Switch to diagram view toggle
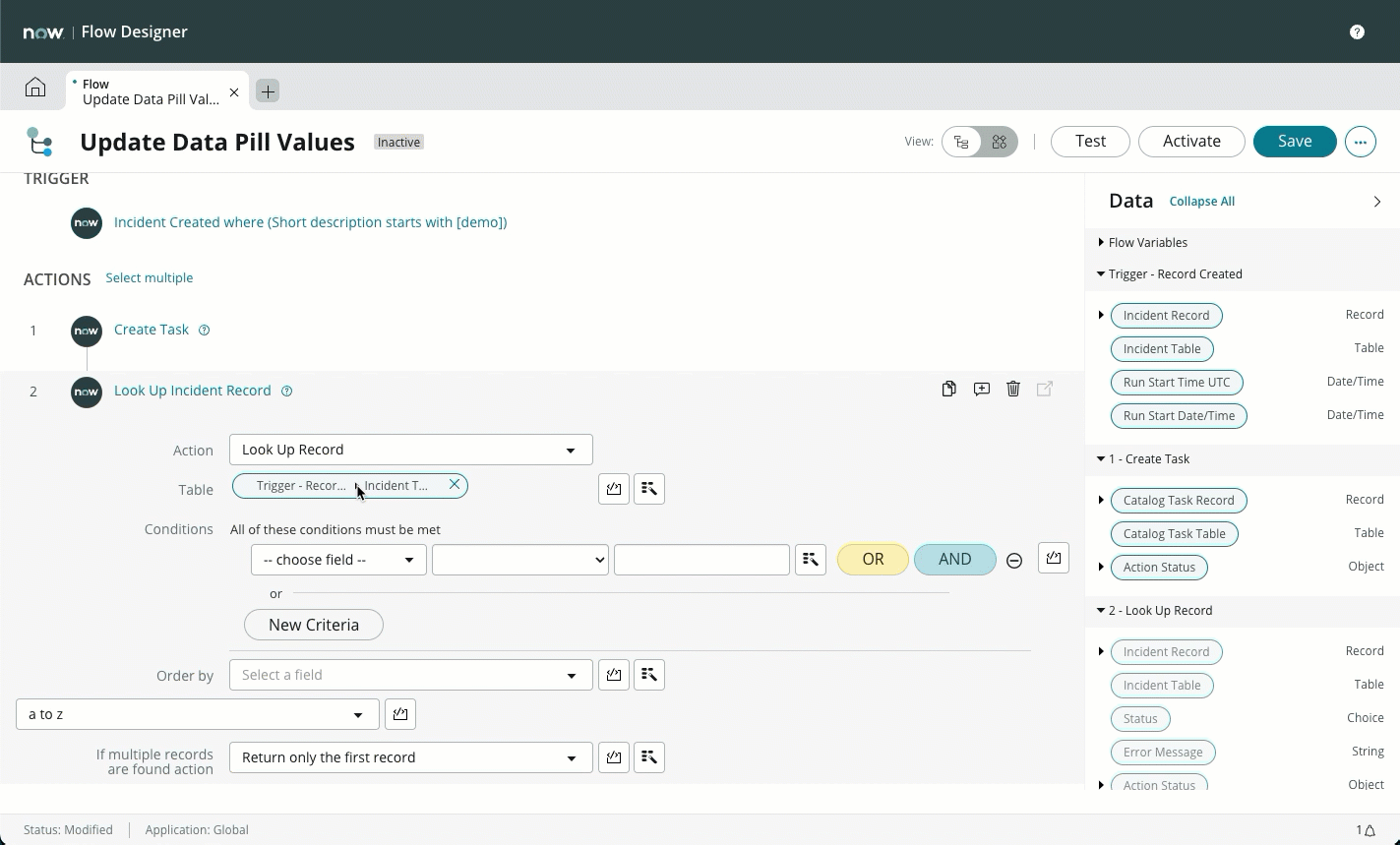This screenshot has height=845, width=1400. (x=999, y=142)
